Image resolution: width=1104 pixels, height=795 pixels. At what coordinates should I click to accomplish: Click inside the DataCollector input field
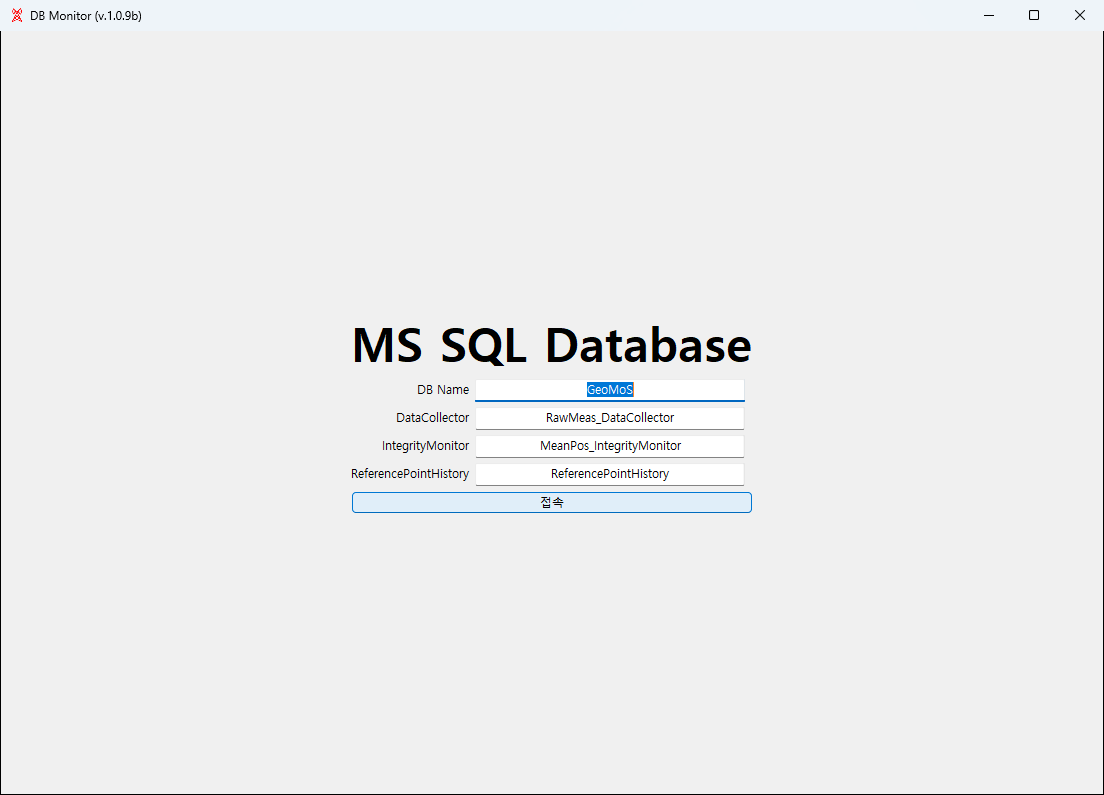[610, 418]
